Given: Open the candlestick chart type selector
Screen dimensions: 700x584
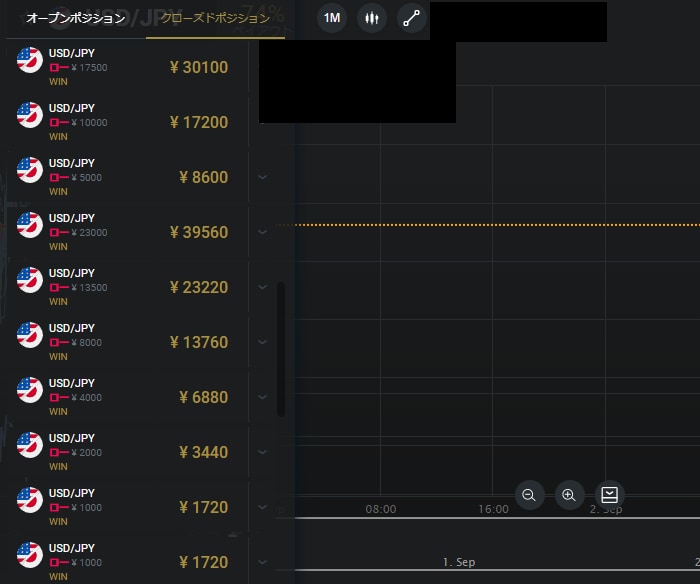Looking at the screenshot, I should [371, 18].
